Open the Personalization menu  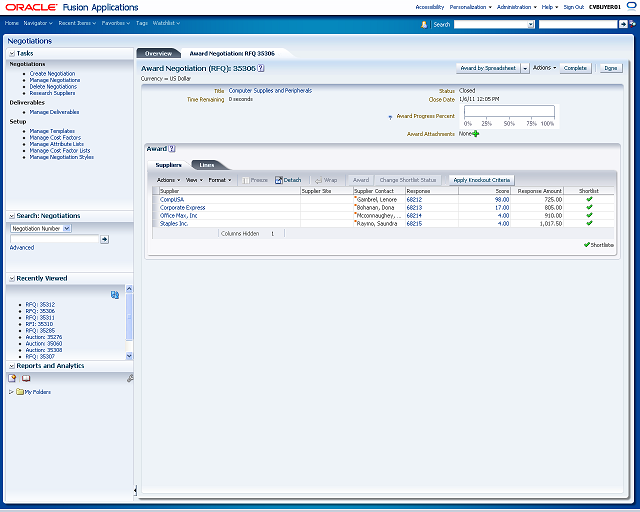[471, 7]
